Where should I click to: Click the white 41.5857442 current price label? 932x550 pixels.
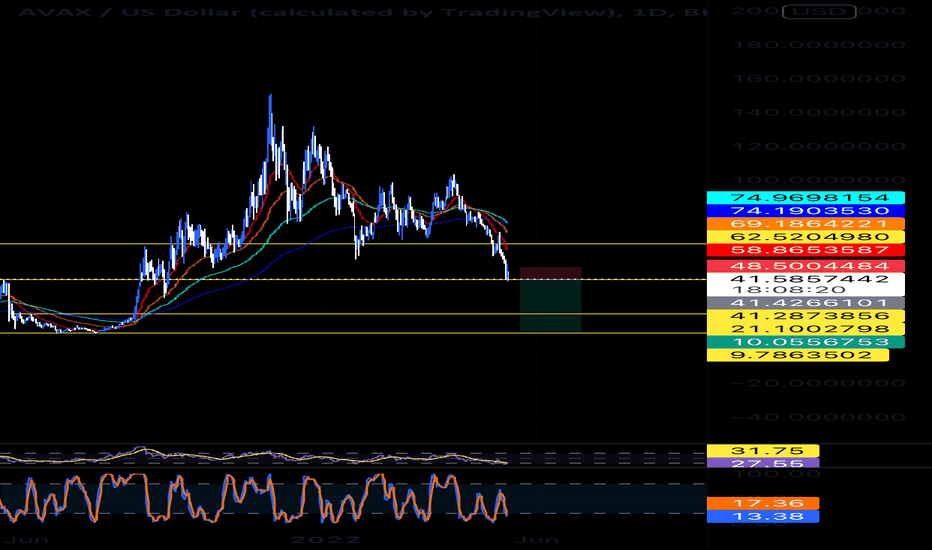tap(810, 279)
